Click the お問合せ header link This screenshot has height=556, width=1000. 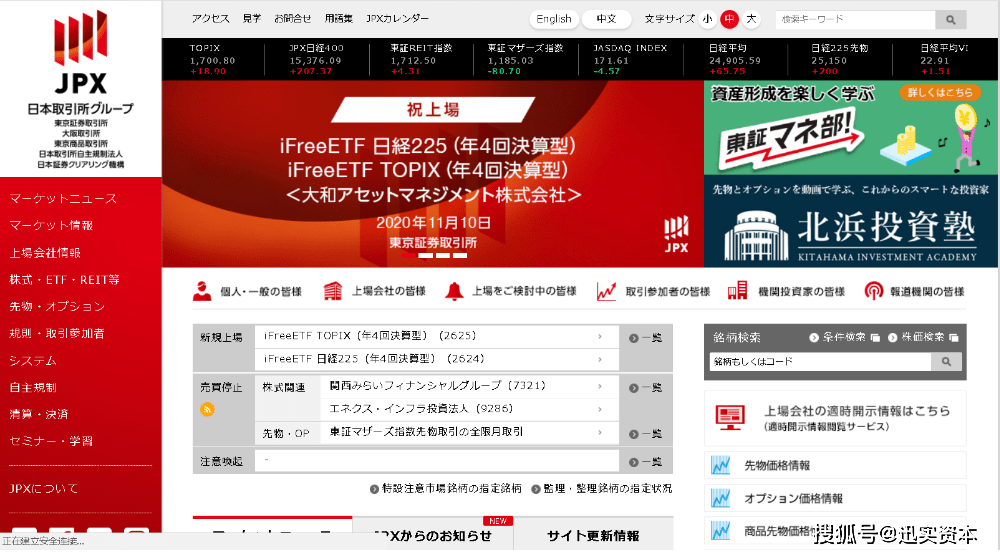point(293,18)
